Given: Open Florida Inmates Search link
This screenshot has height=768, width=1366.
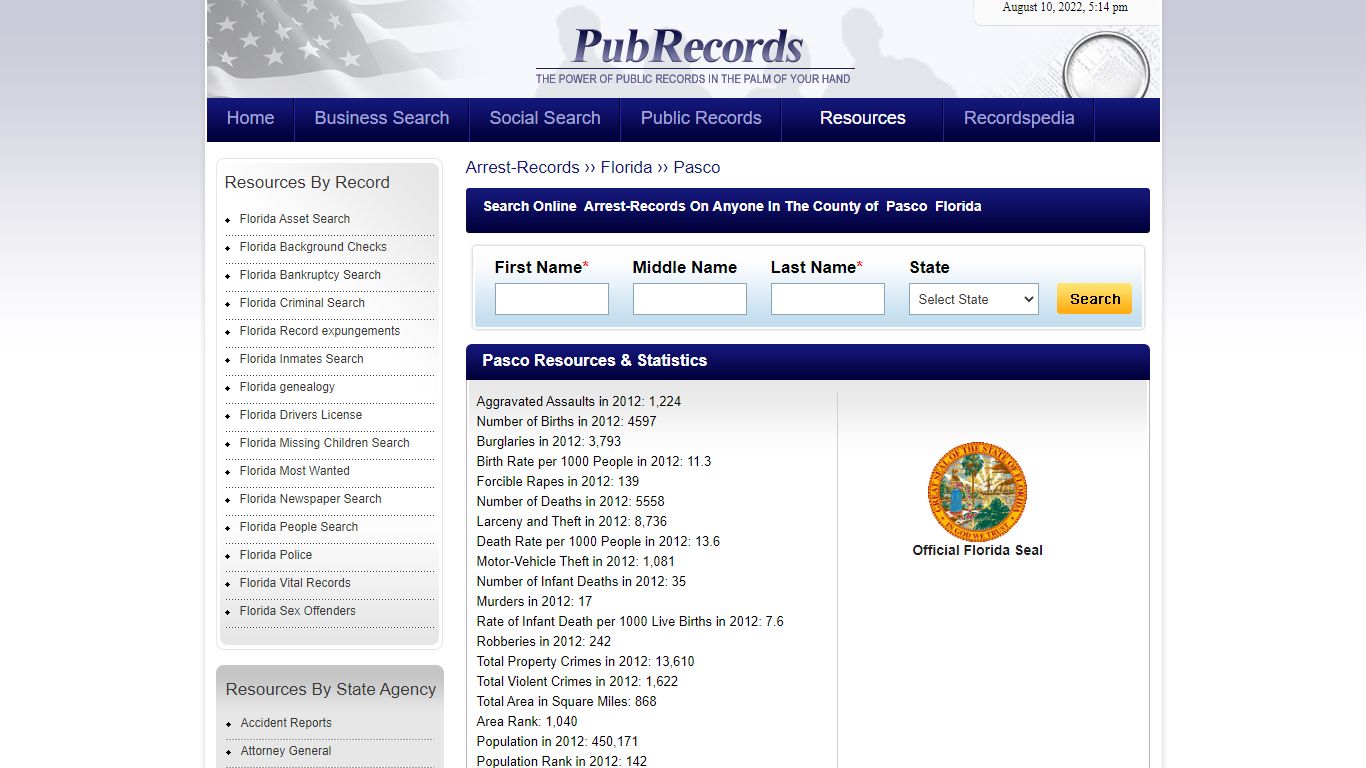Looking at the screenshot, I should pos(302,359).
